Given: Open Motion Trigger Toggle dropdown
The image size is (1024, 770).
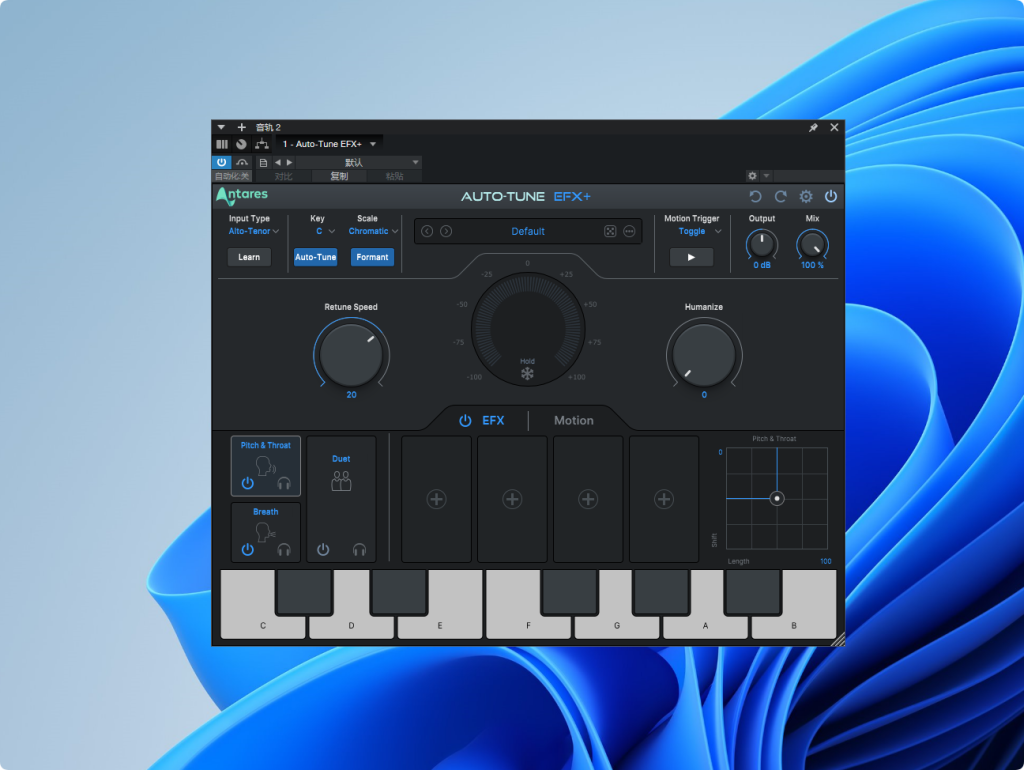Looking at the screenshot, I should click(699, 231).
